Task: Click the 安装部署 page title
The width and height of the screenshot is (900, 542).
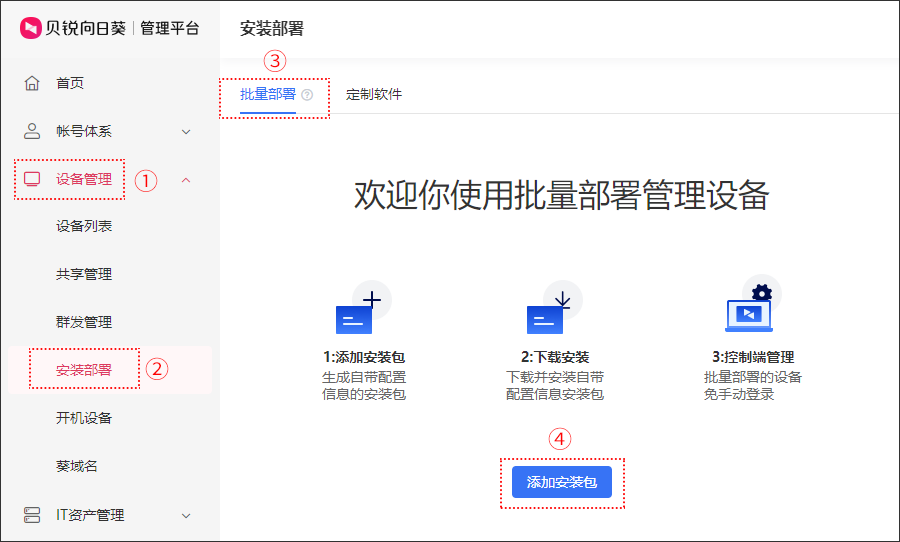Action: (271, 28)
